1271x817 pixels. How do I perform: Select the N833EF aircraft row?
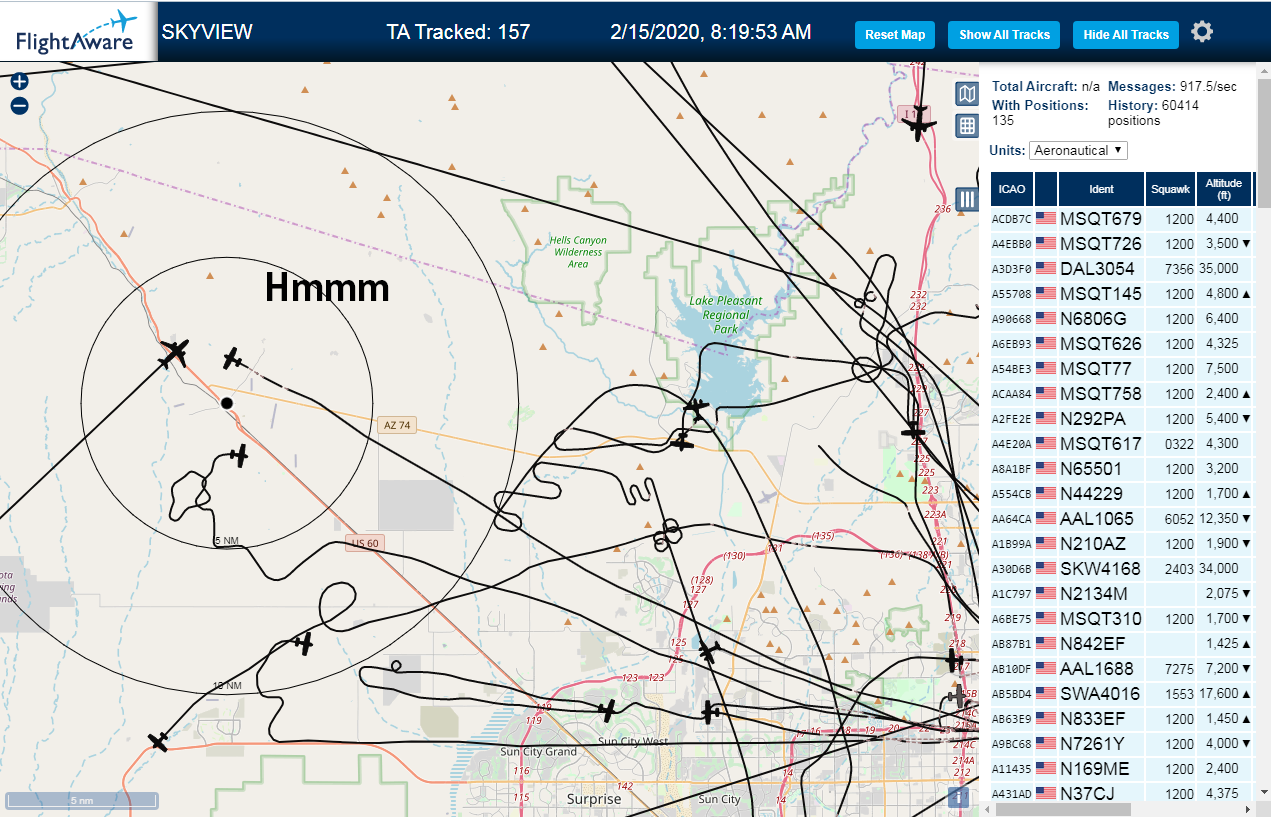point(1121,718)
